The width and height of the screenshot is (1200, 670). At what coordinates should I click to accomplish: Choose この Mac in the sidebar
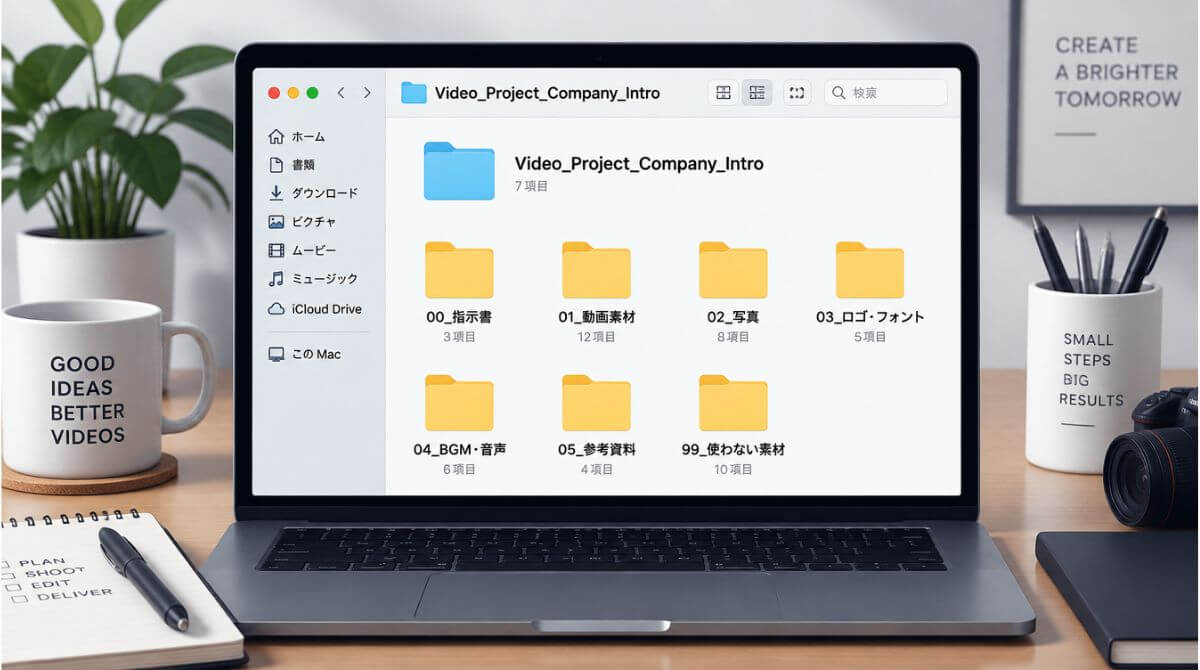305,354
